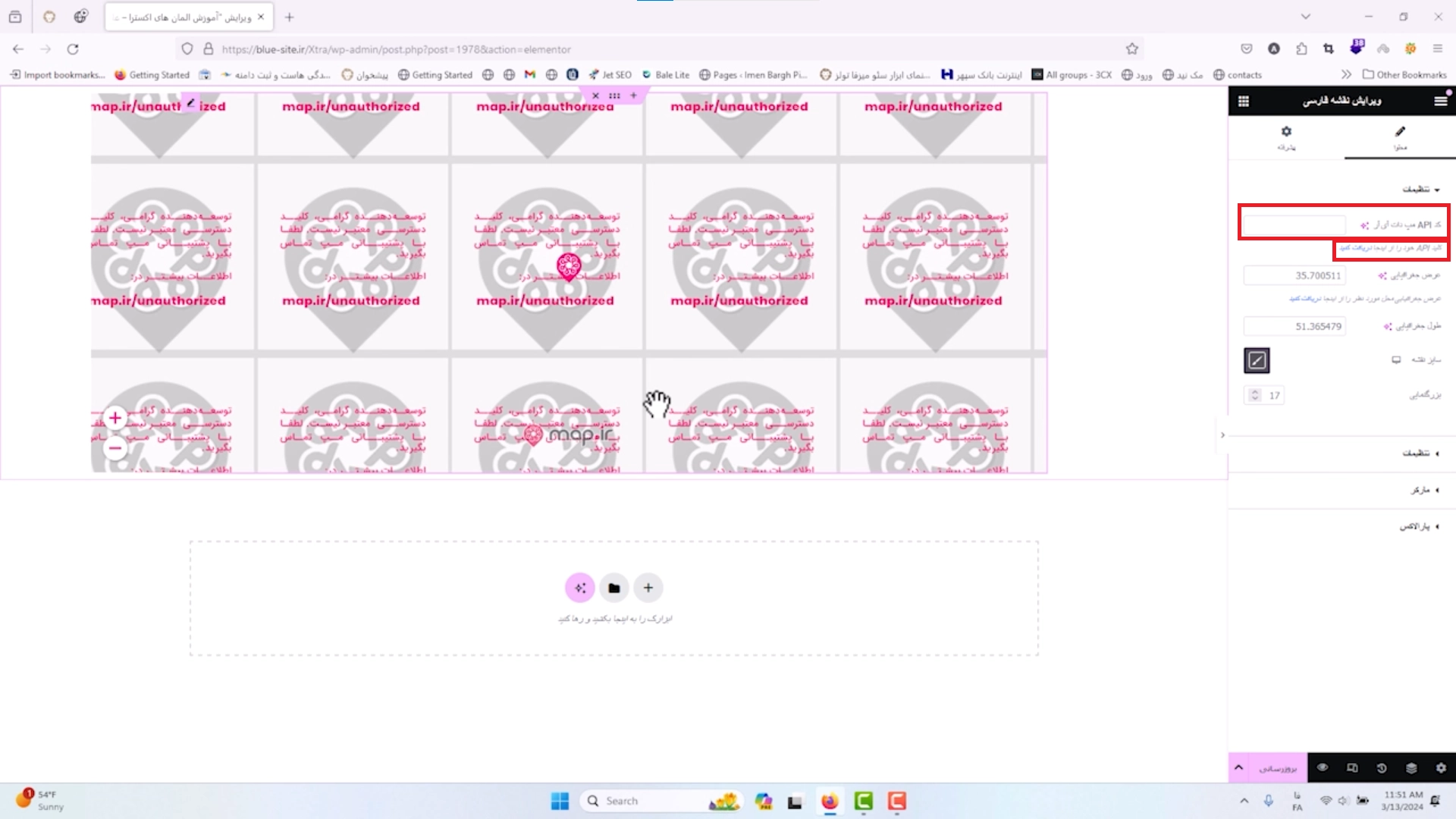Open the All groups - 3CX bookmark
Screen dimensions: 1456x819
[x=1072, y=75]
